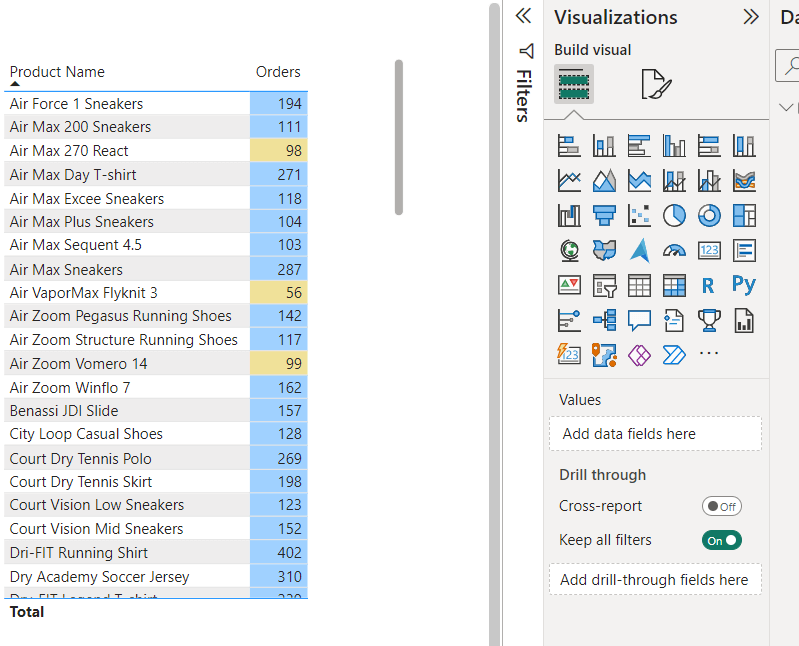Click Add drill-through fields here well
The width and height of the screenshot is (799, 646).
(x=655, y=579)
